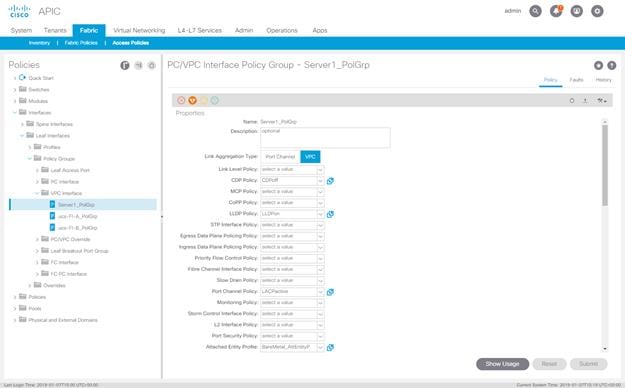The width and height of the screenshot is (625, 388).
Task: Click the Submit button
Action: [x=588, y=364]
